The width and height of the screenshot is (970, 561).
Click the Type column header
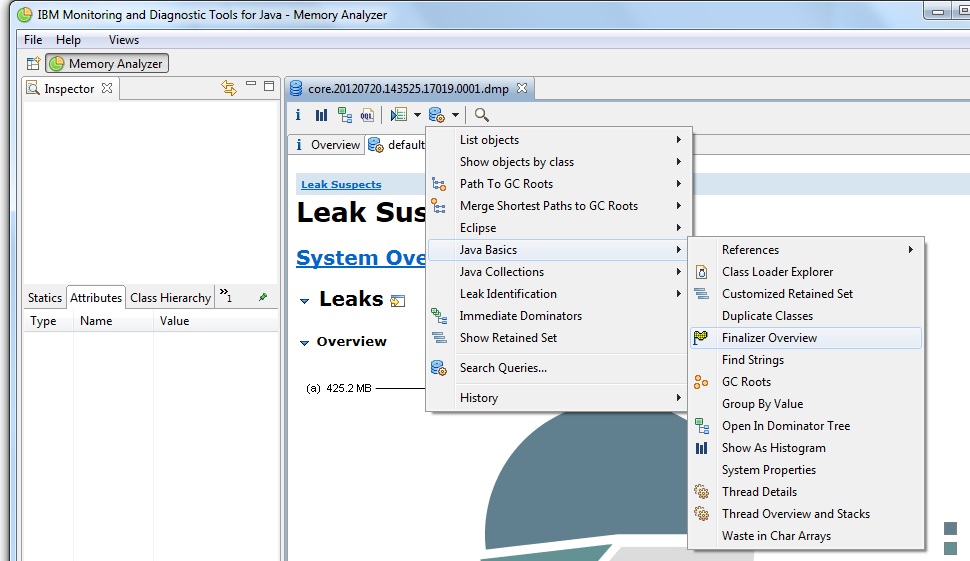tap(48, 321)
